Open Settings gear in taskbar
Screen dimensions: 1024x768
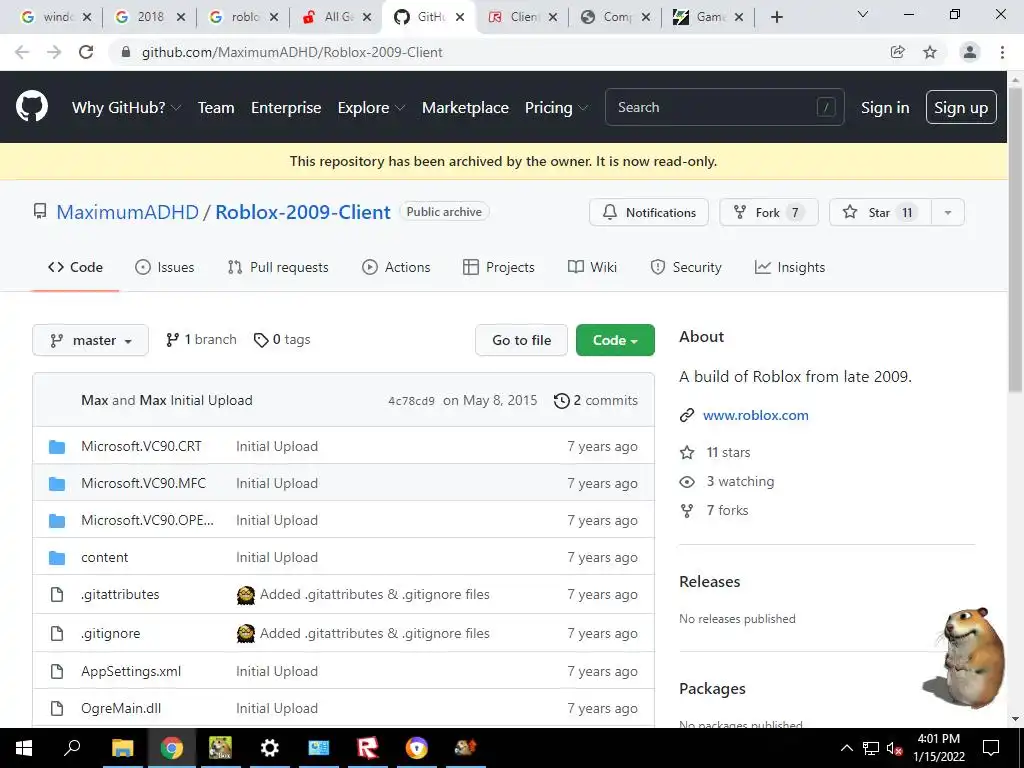(x=269, y=748)
